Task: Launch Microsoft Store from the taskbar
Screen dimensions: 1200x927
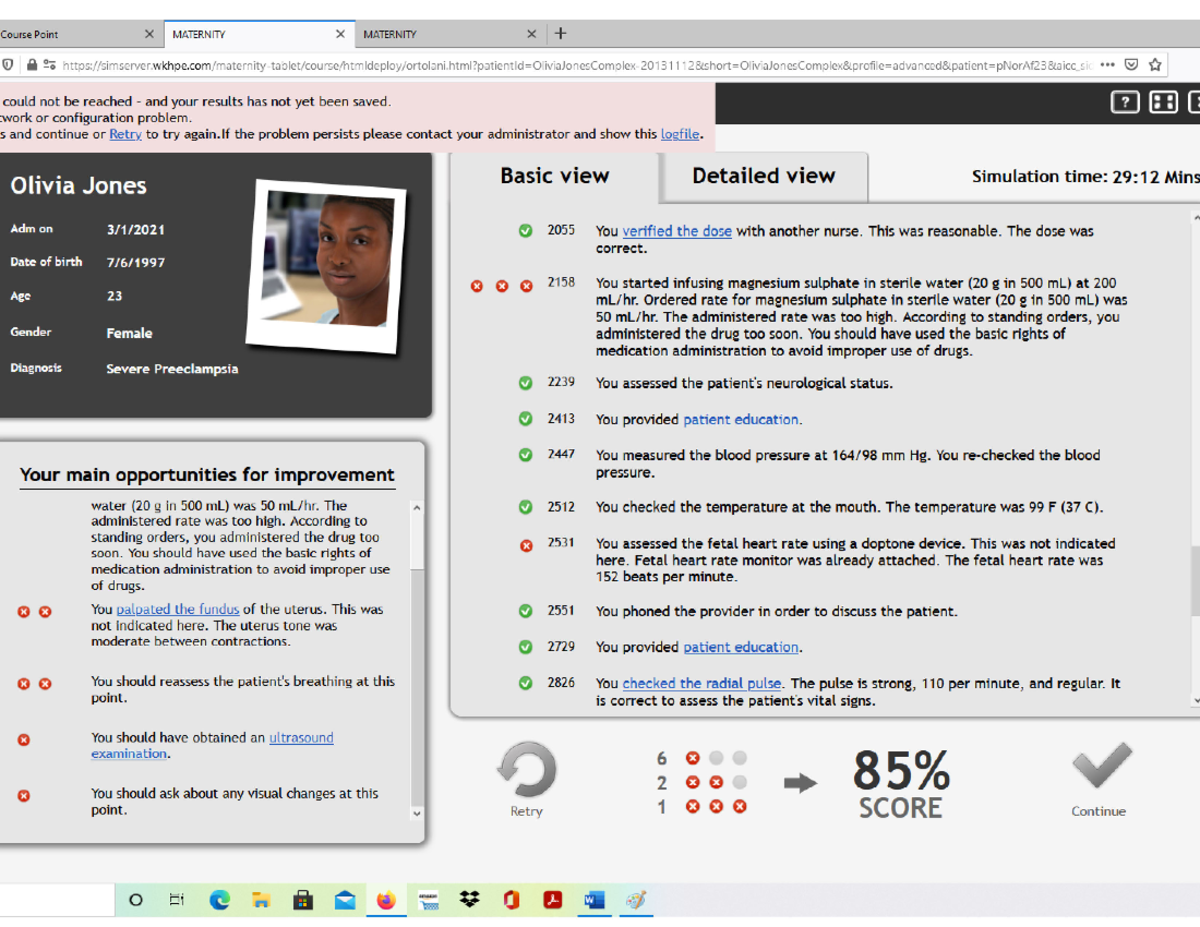Action: [303, 900]
